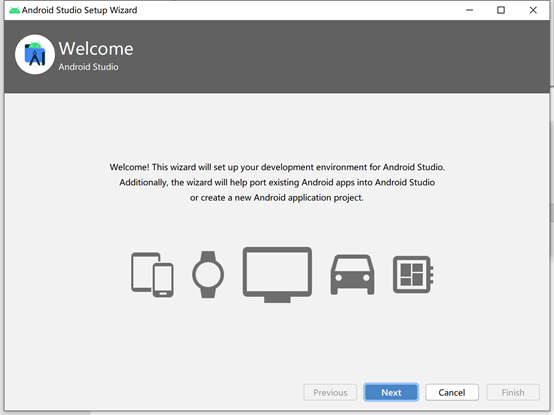
Task: Click the 'Android Studio Setup Wizard' window title
Action: 79,10
